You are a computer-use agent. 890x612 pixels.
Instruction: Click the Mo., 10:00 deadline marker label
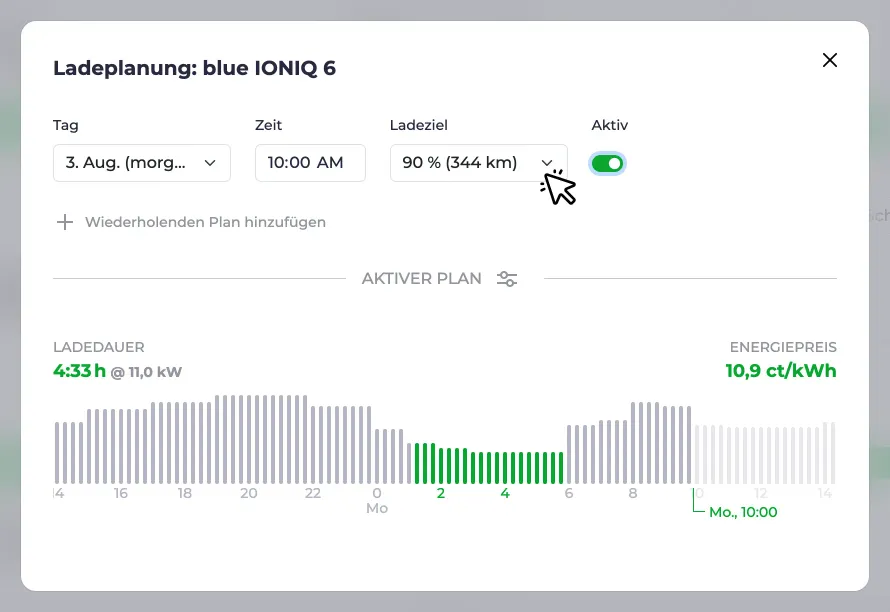coord(743,512)
